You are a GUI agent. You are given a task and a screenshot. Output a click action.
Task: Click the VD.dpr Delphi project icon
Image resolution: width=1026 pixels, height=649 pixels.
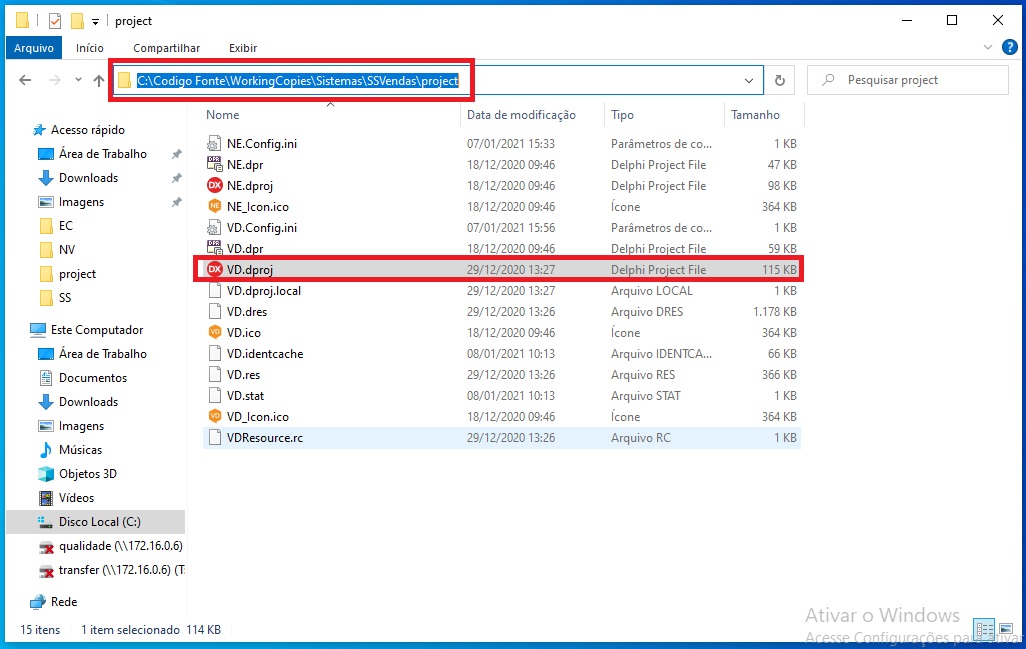214,249
